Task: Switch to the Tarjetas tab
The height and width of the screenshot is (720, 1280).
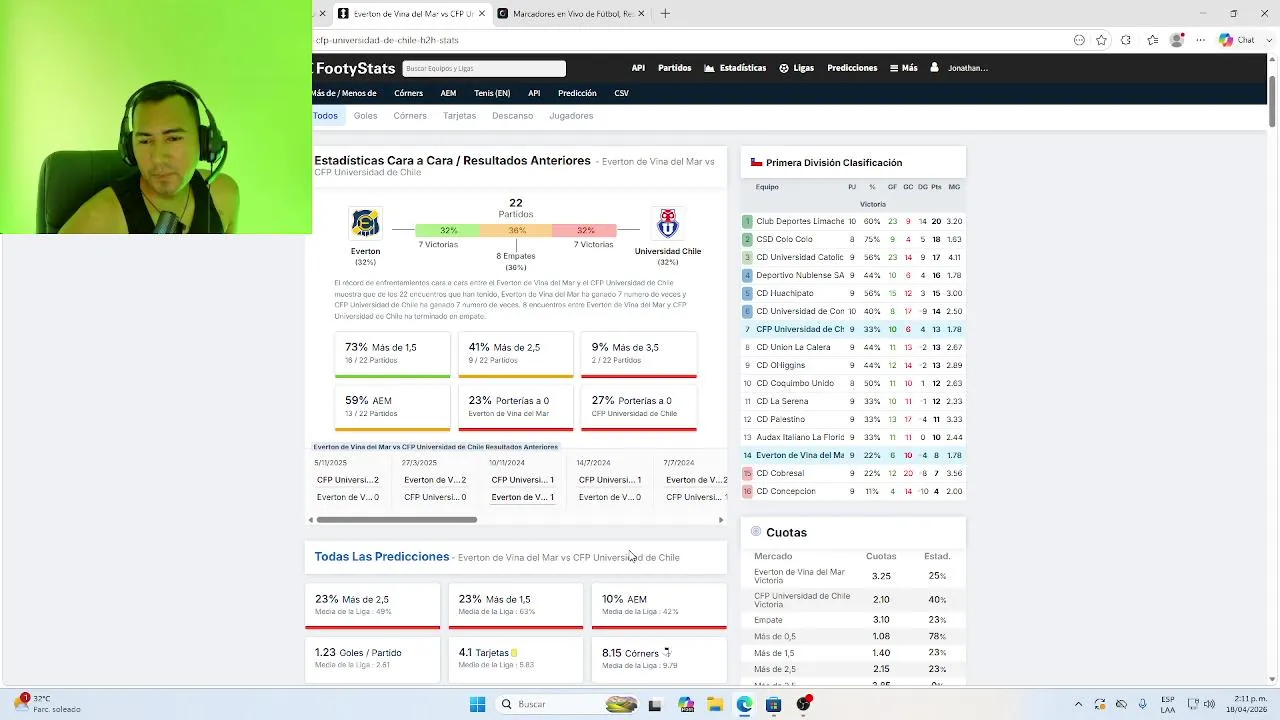Action: (459, 115)
